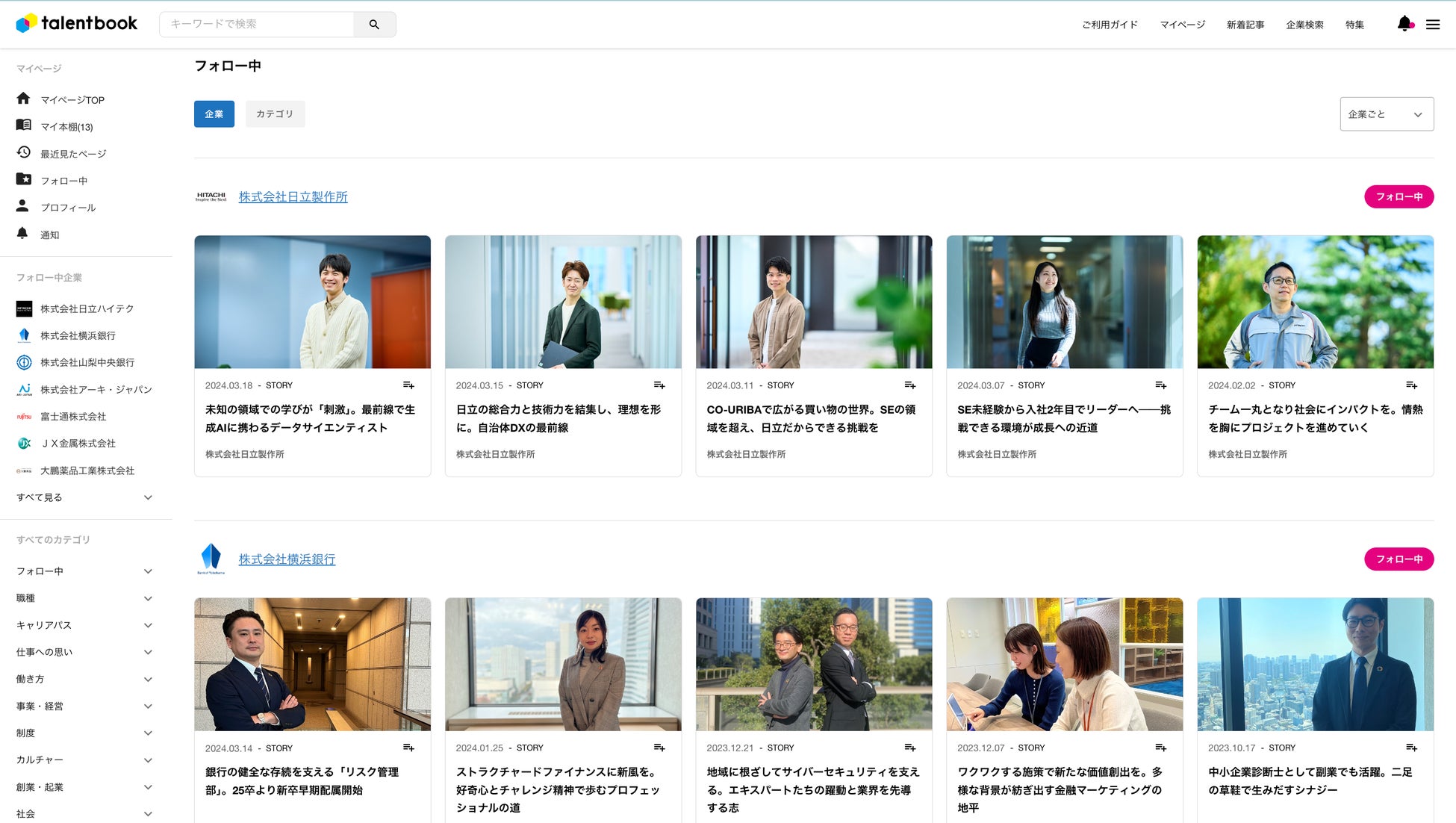The width and height of the screenshot is (1456, 823).
Task: Open ご利用ガイド in top navigation
Action: [x=1110, y=25]
